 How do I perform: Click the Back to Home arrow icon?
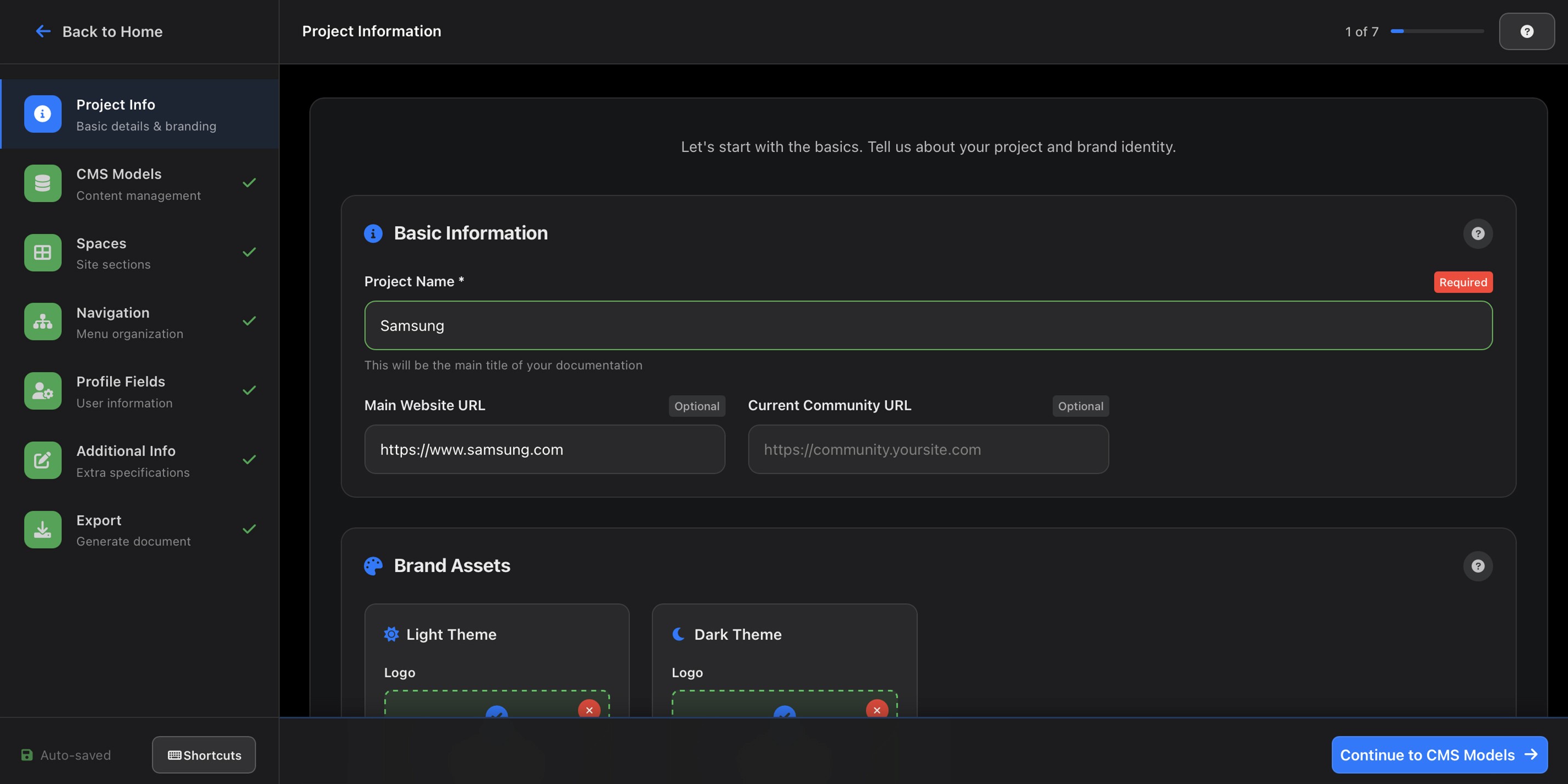[43, 31]
